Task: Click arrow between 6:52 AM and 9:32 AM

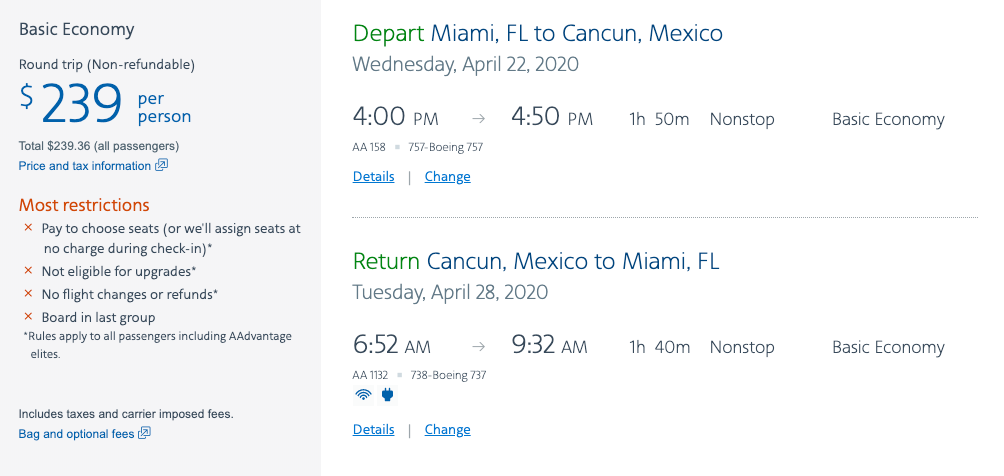Action: point(478,348)
